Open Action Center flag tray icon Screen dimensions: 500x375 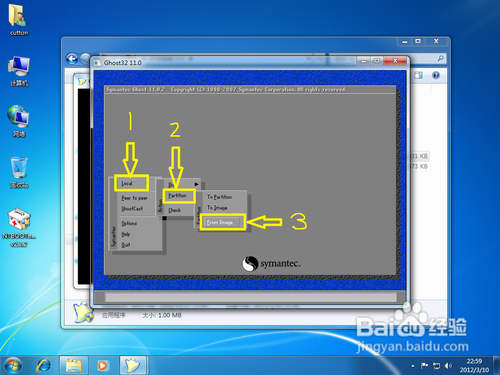pos(424,366)
